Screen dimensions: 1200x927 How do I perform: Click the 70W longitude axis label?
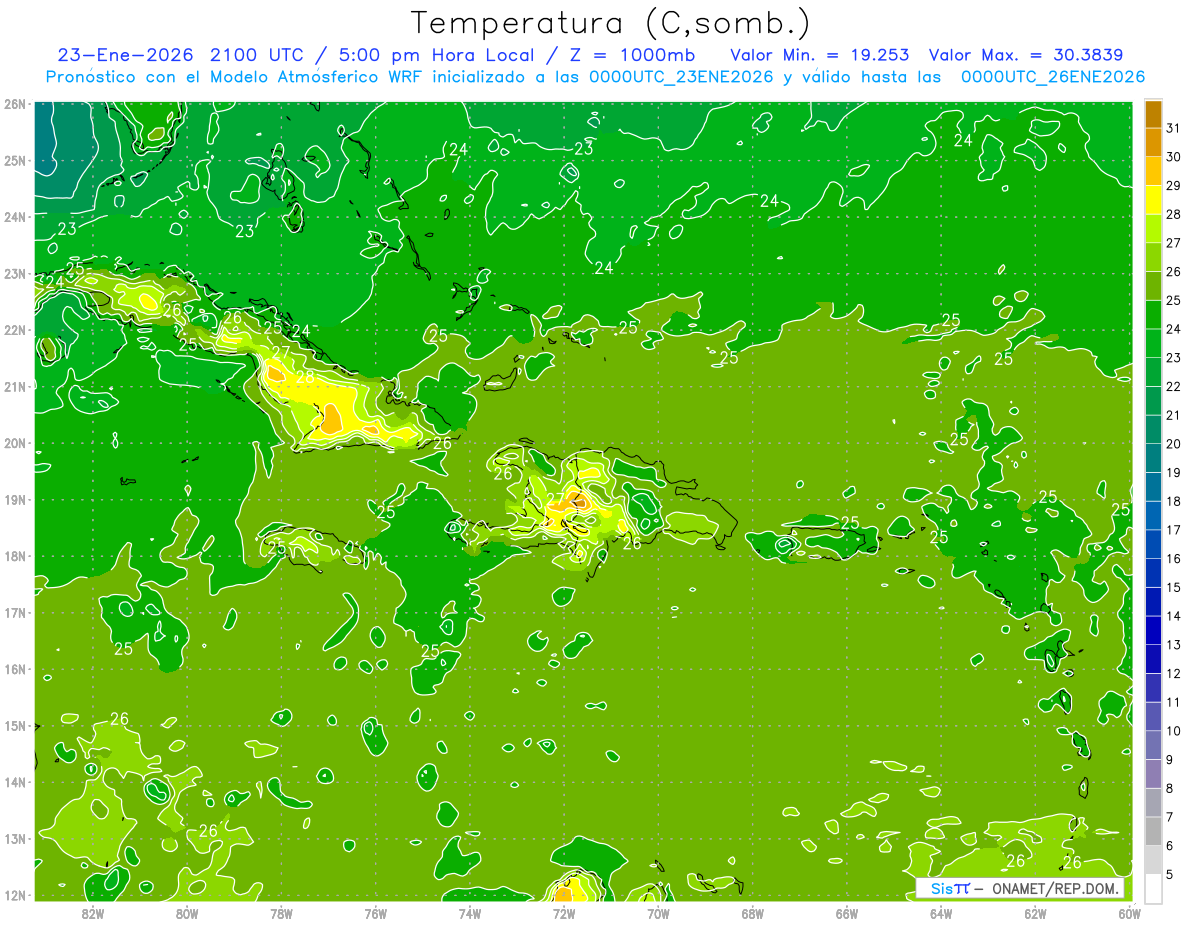[x=658, y=914]
